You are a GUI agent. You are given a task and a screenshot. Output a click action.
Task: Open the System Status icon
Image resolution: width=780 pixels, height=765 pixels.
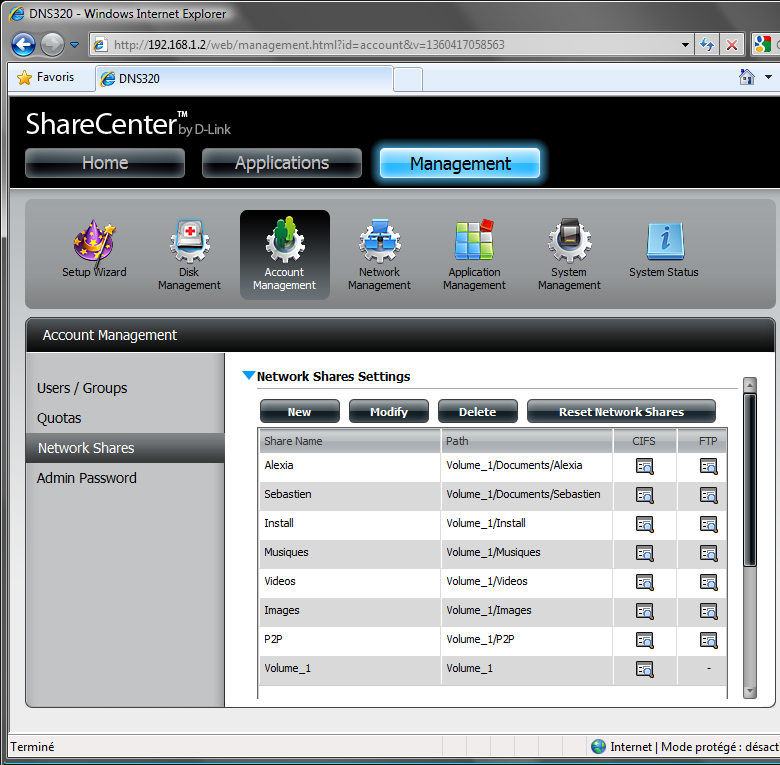click(664, 249)
